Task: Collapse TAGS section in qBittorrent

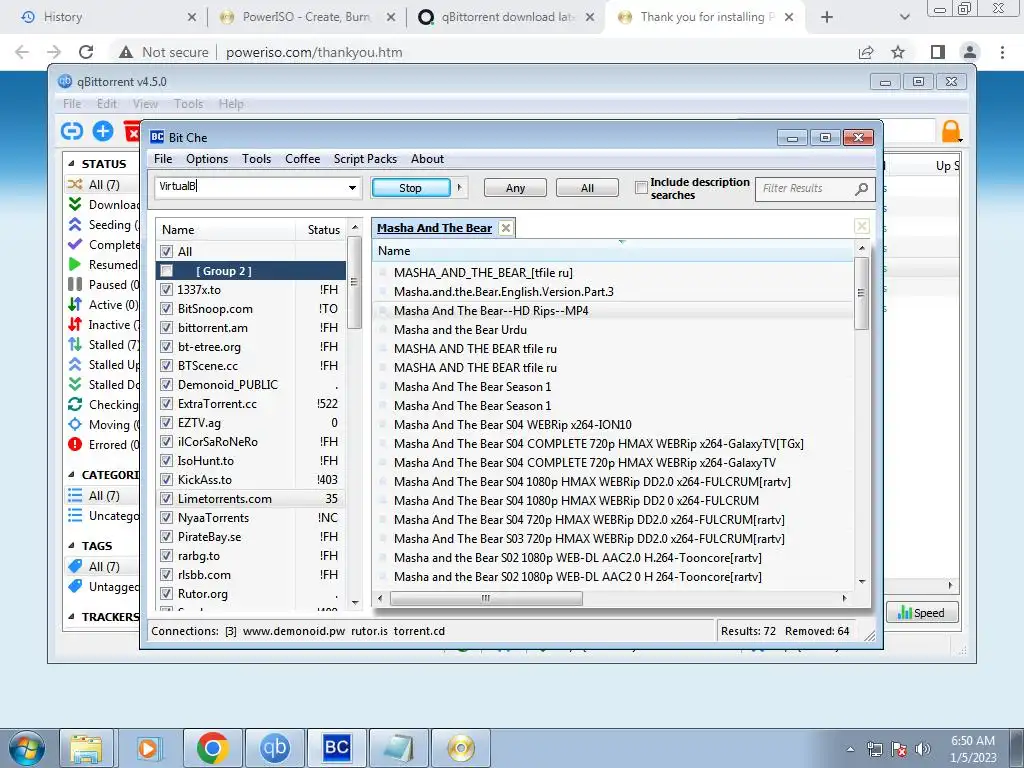Action: (x=72, y=545)
